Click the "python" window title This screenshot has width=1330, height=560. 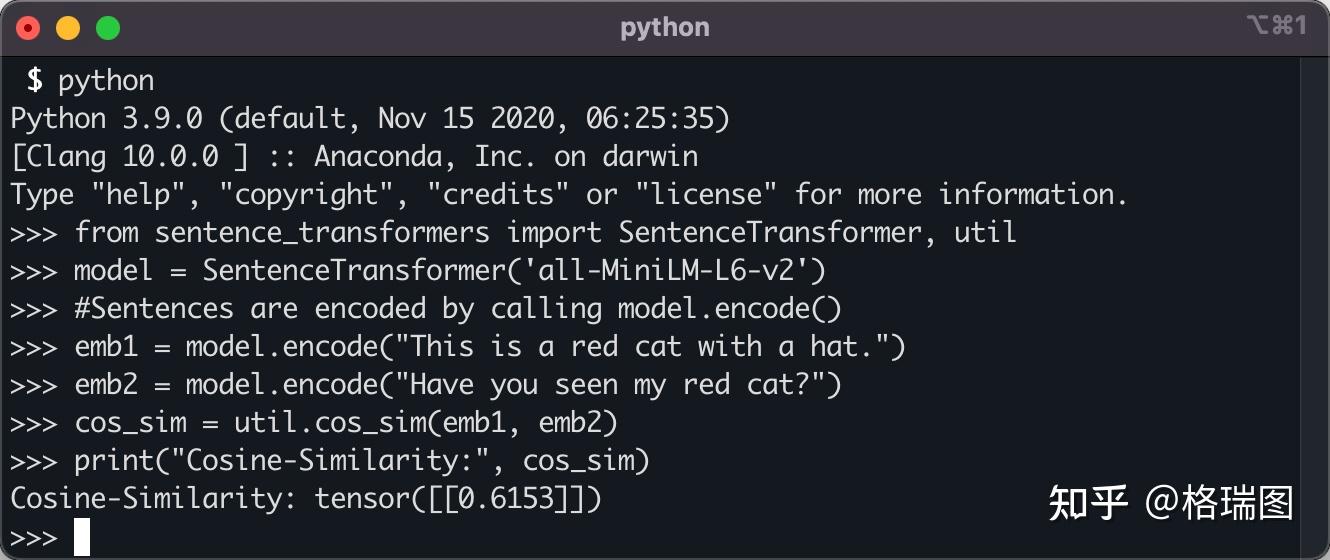pyautogui.click(x=664, y=27)
